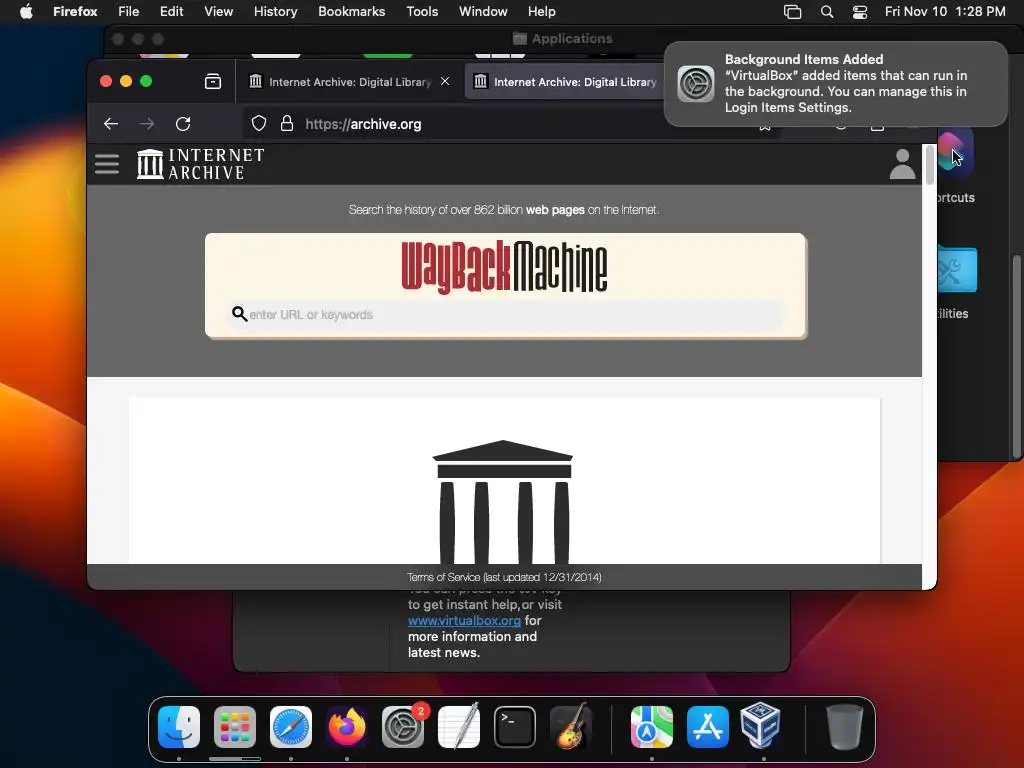The height and width of the screenshot is (768, 1024).
Task: Open TextEdit from the Dock
Action: coord(458,727)
